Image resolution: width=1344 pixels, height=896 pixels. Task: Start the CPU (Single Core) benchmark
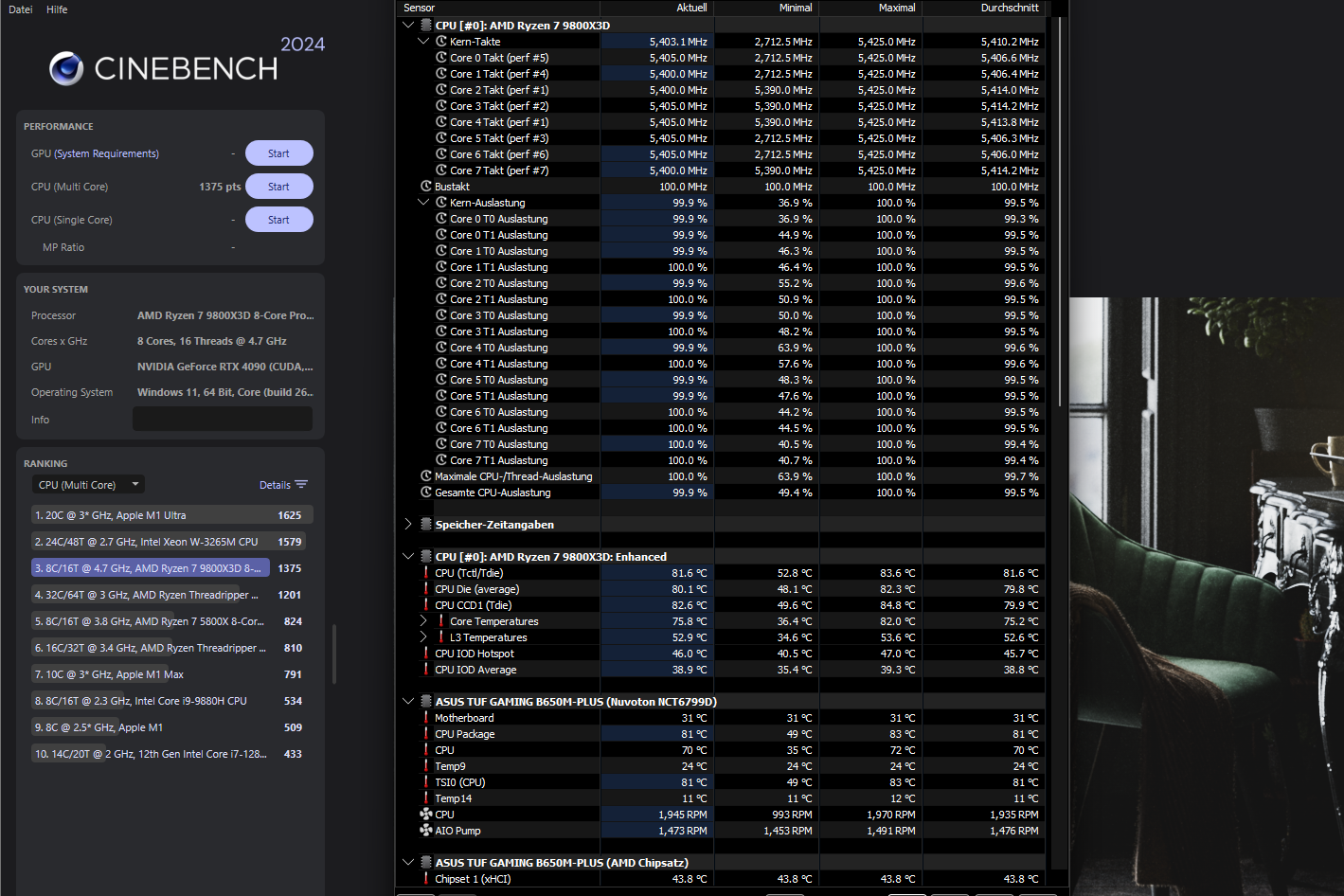tap(279, 220)
